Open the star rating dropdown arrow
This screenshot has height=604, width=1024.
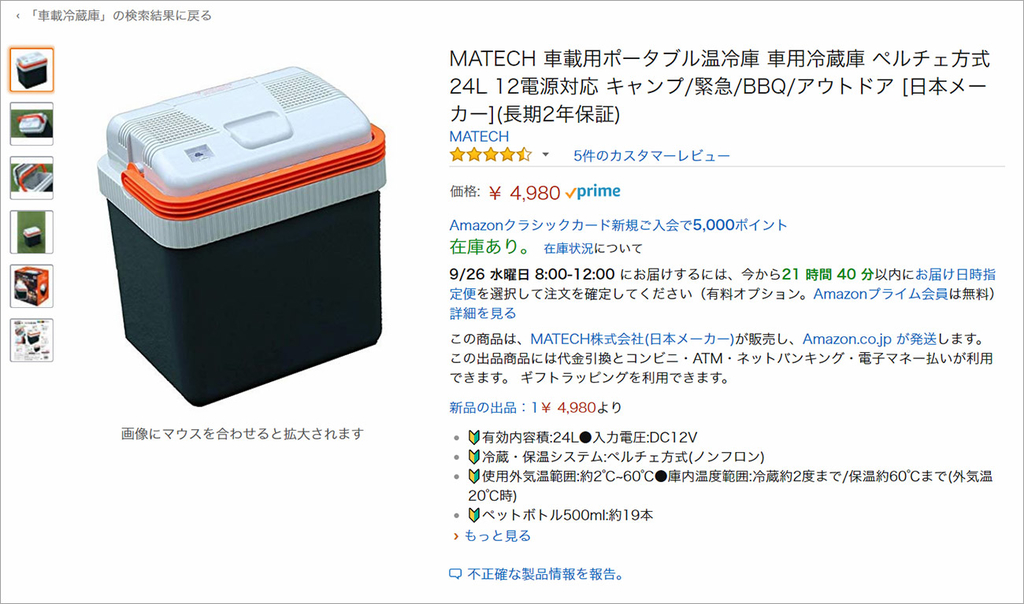pyautogui.click(x=546, y=155)
